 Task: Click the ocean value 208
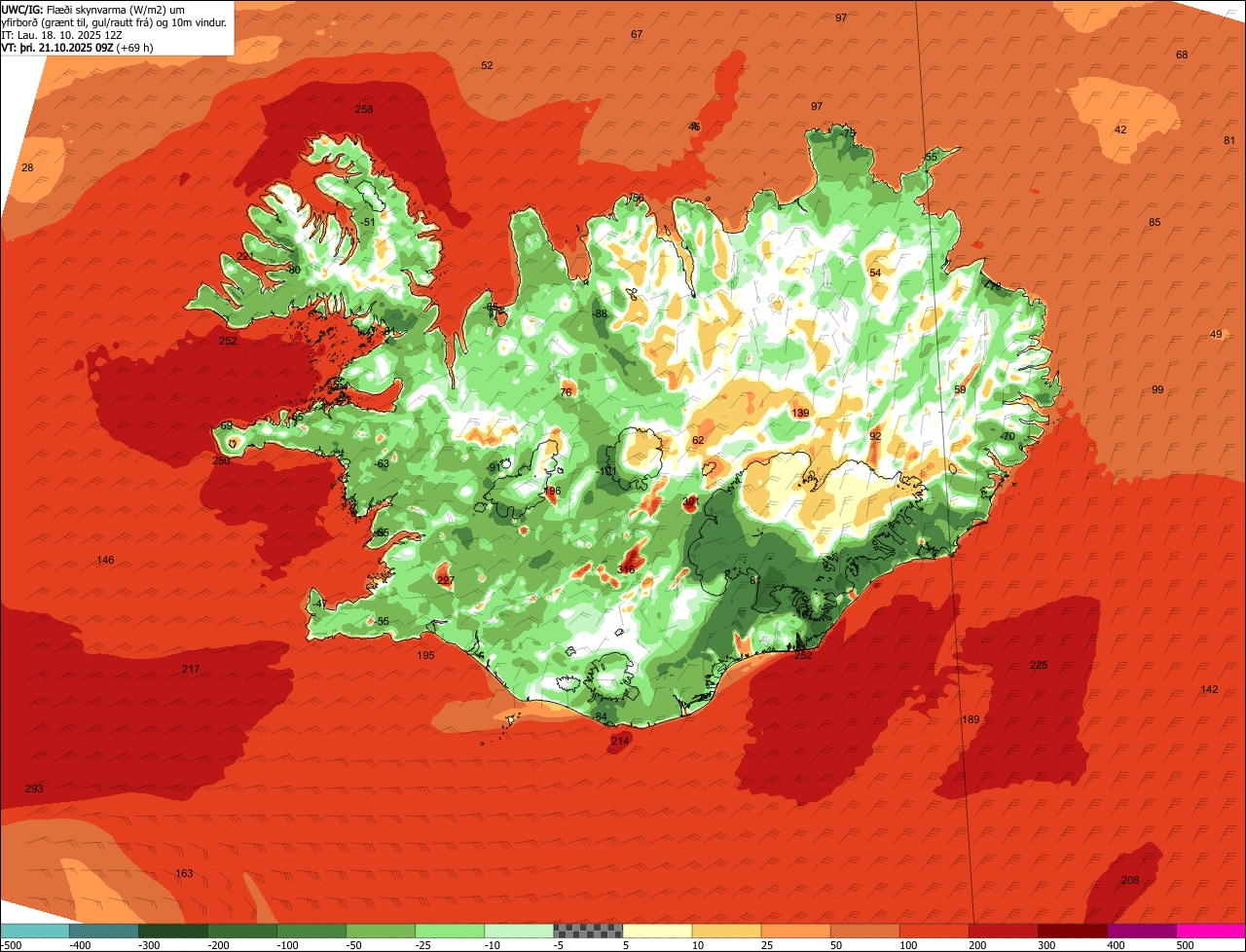(1130, 881)
